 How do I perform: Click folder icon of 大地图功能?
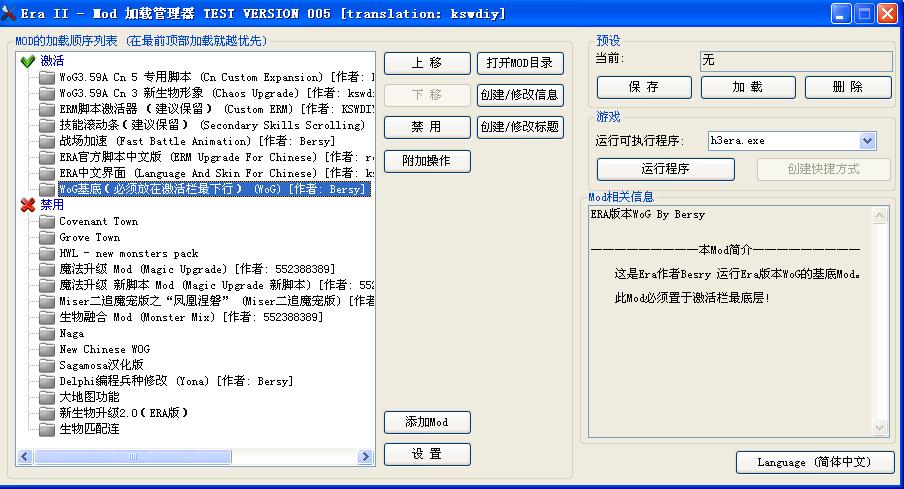click(x=47, y=397)
